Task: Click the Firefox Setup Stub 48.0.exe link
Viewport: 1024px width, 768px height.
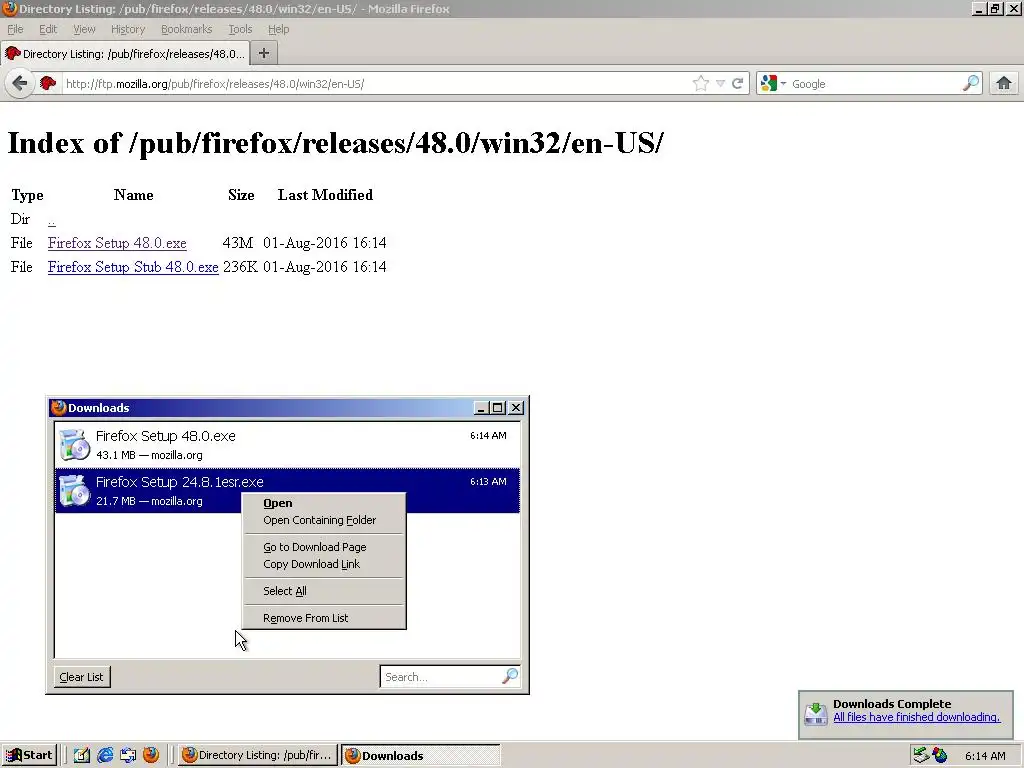Action: click(133, 267)
